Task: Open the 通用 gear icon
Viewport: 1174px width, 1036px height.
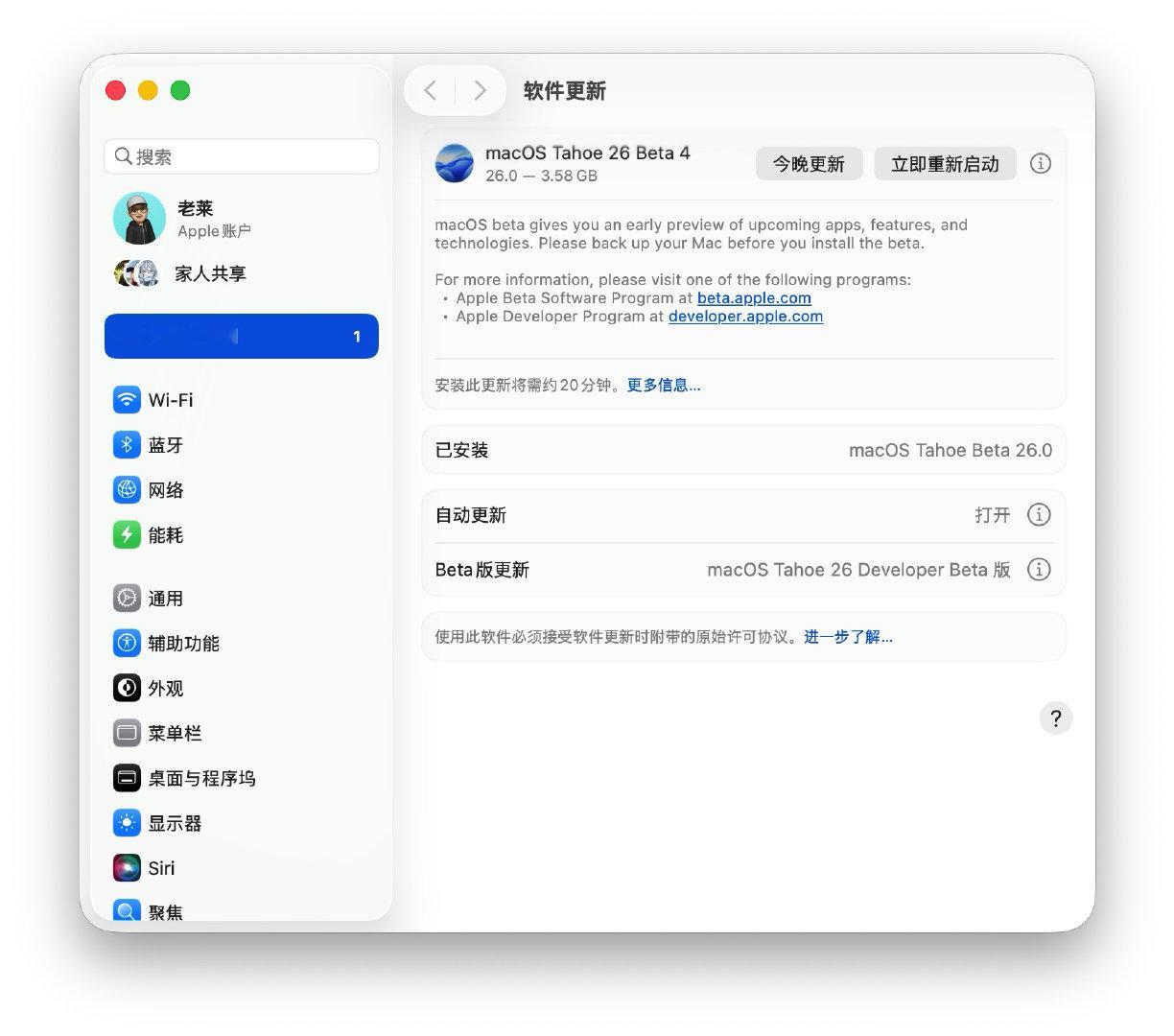Action: 127,599
